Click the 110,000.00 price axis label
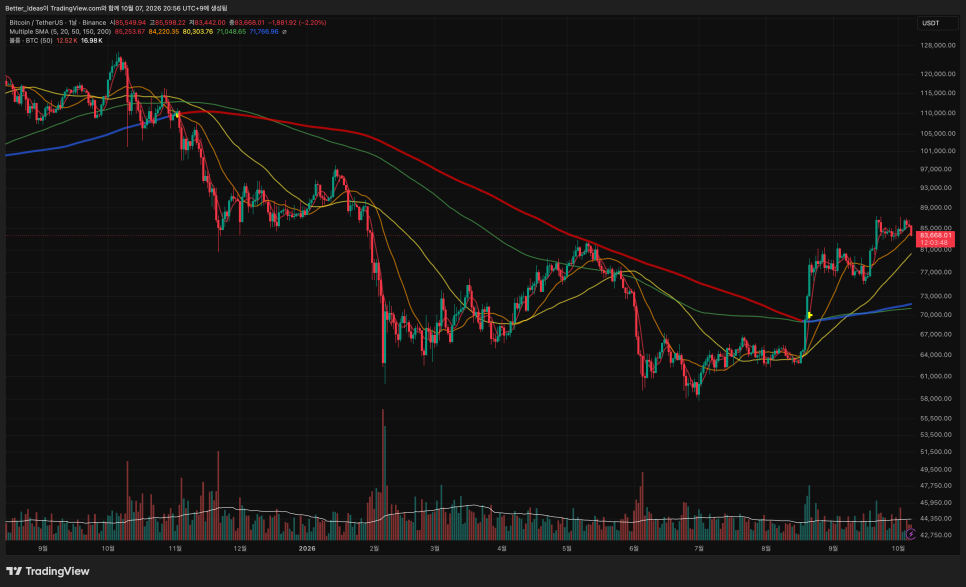Screen dimensions: 966x587 tap(938, 113)
